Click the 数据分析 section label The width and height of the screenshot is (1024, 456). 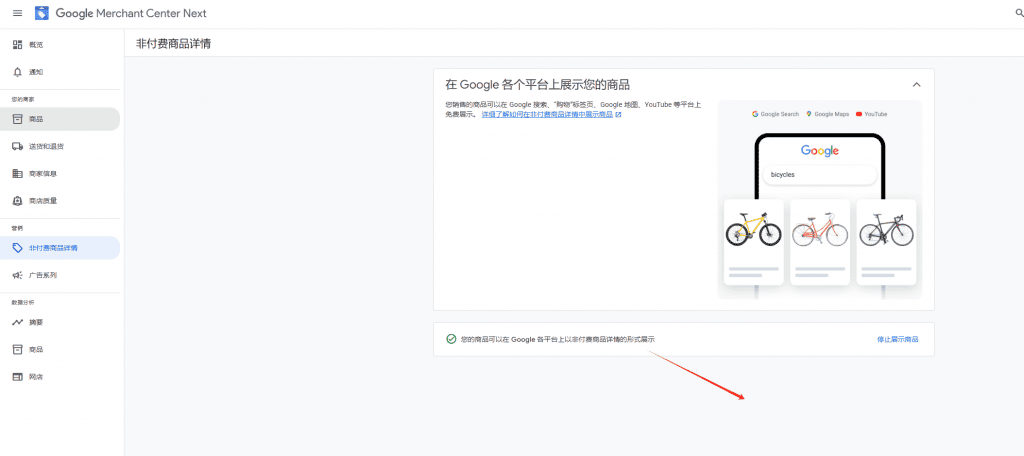[x=22, y=302]
